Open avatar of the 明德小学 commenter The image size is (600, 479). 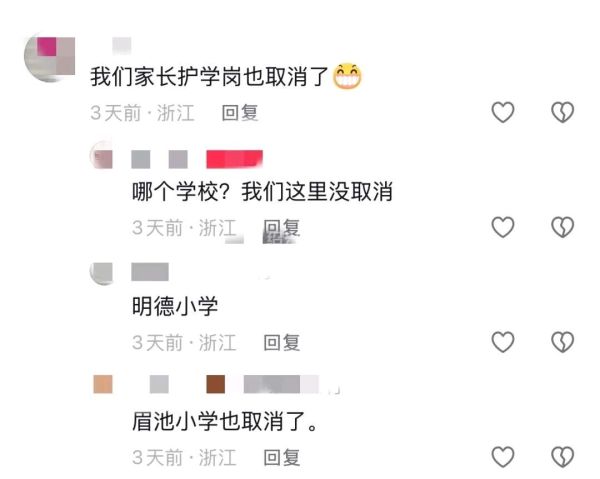pyautogui.click(x=102, y=273)
